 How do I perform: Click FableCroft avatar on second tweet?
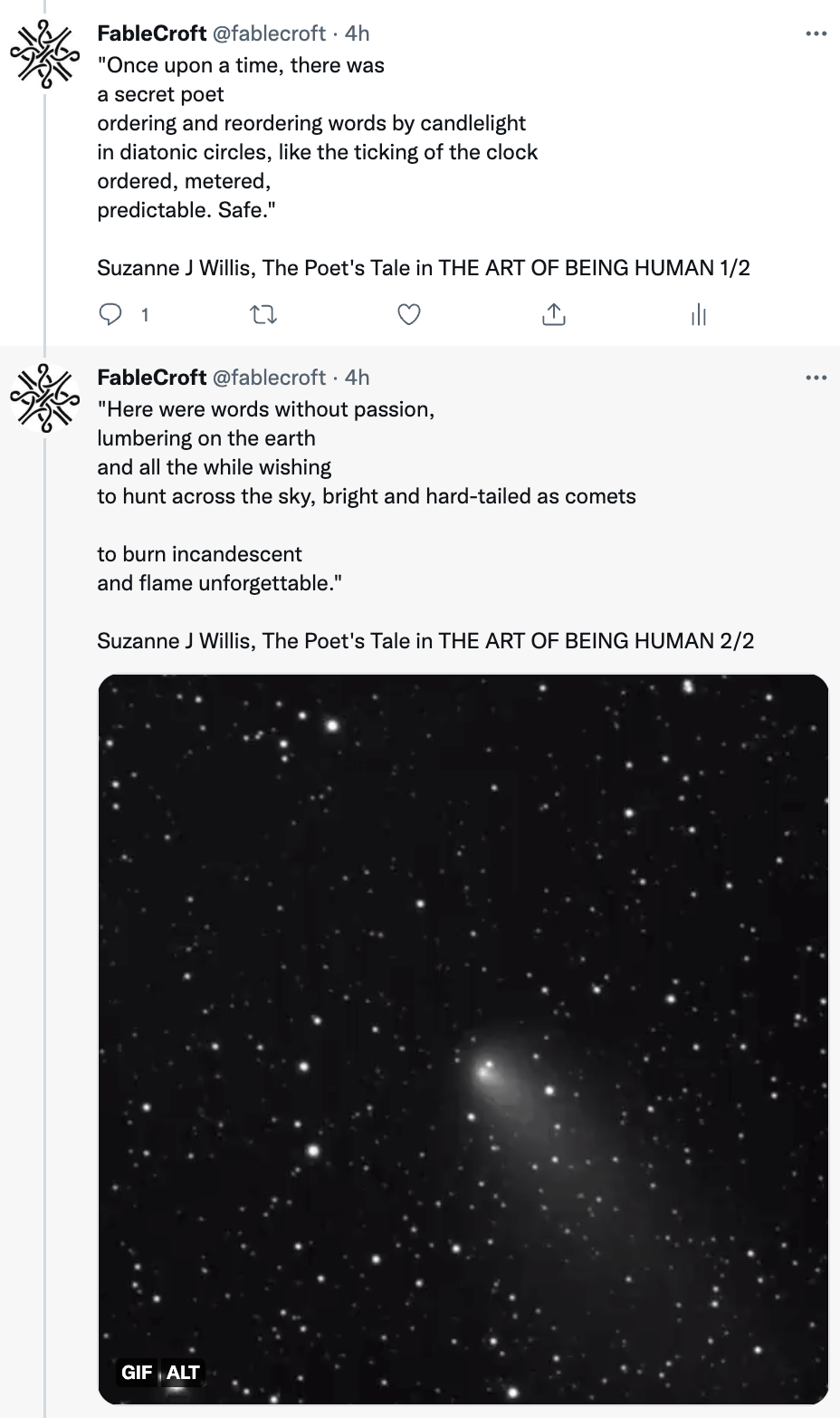(45, 398)
